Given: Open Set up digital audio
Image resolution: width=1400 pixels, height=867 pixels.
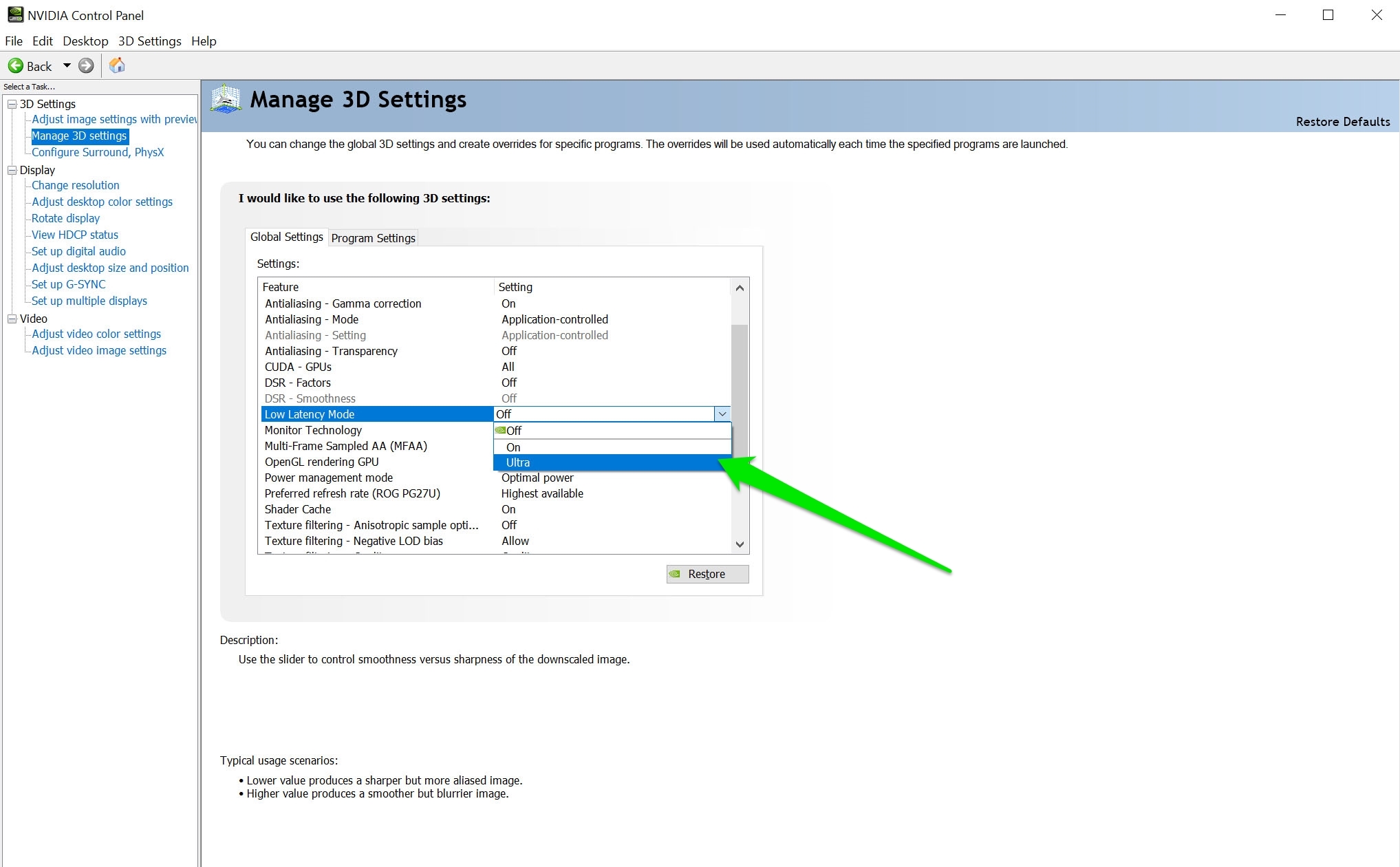Looking at the screenshot, I should click(x=78, y=251).
